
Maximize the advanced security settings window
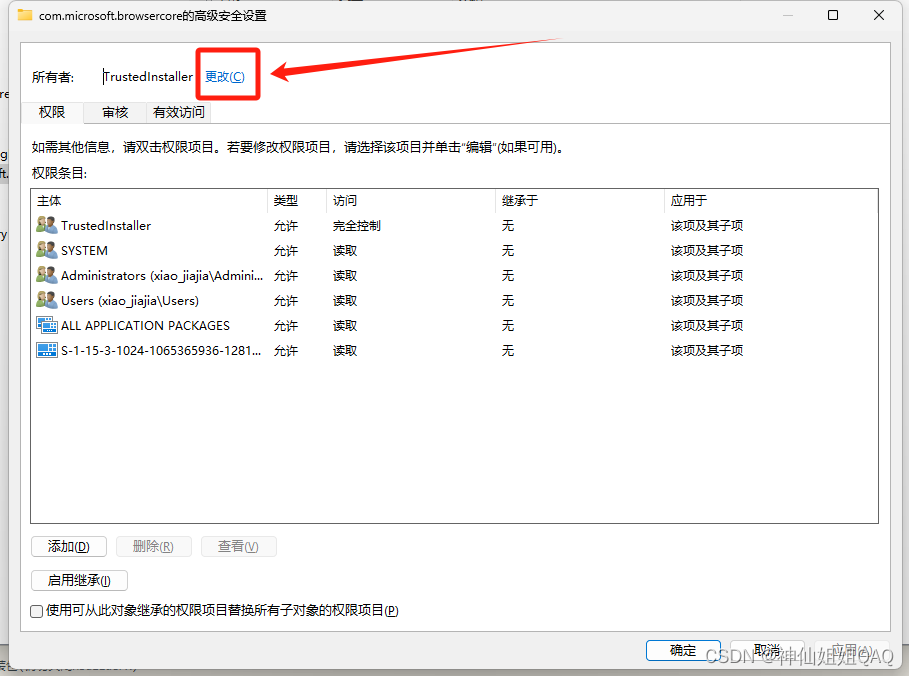coord(832,15)
